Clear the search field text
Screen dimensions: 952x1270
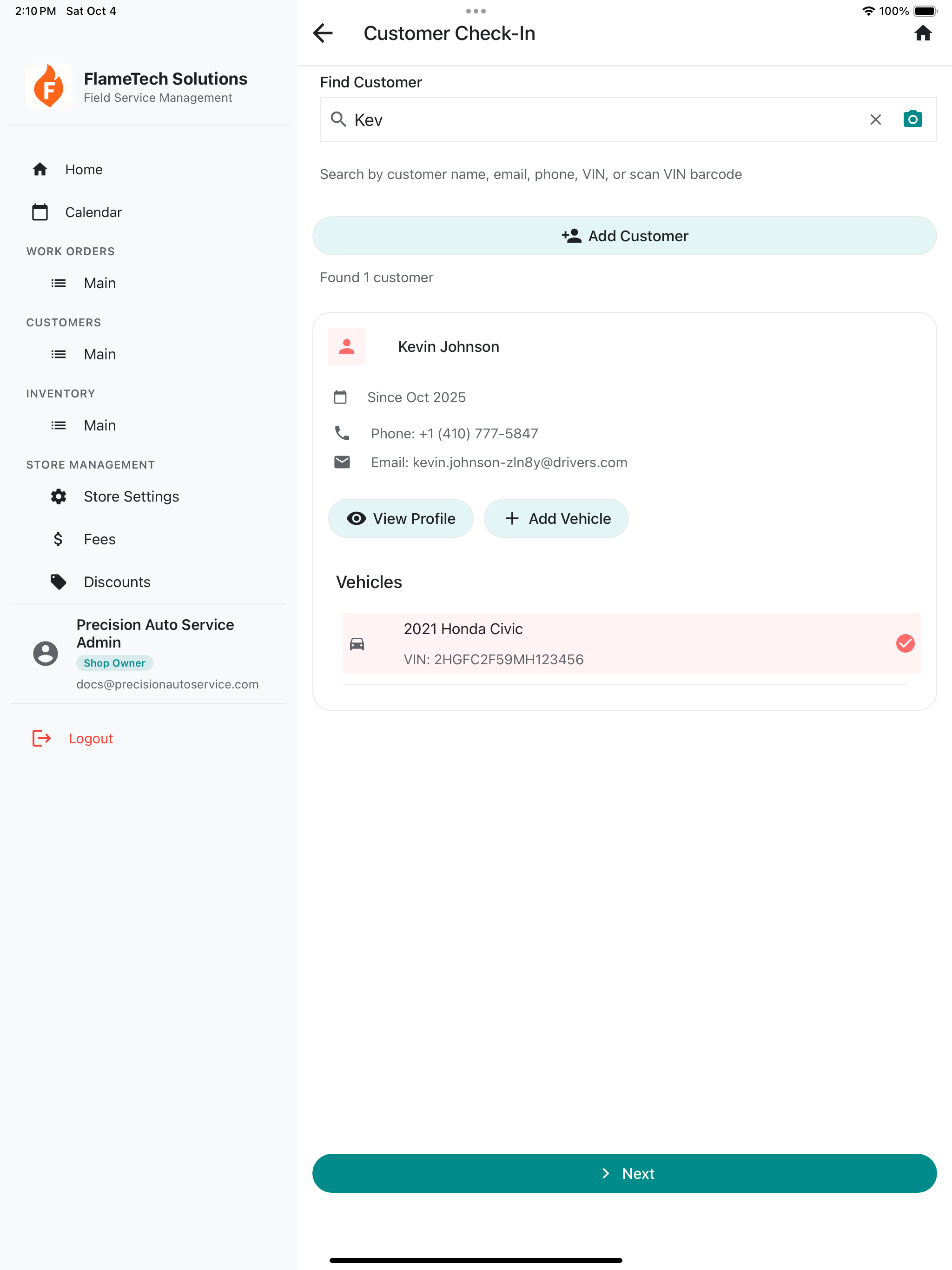pyautogui.click(x=875, y=119)
